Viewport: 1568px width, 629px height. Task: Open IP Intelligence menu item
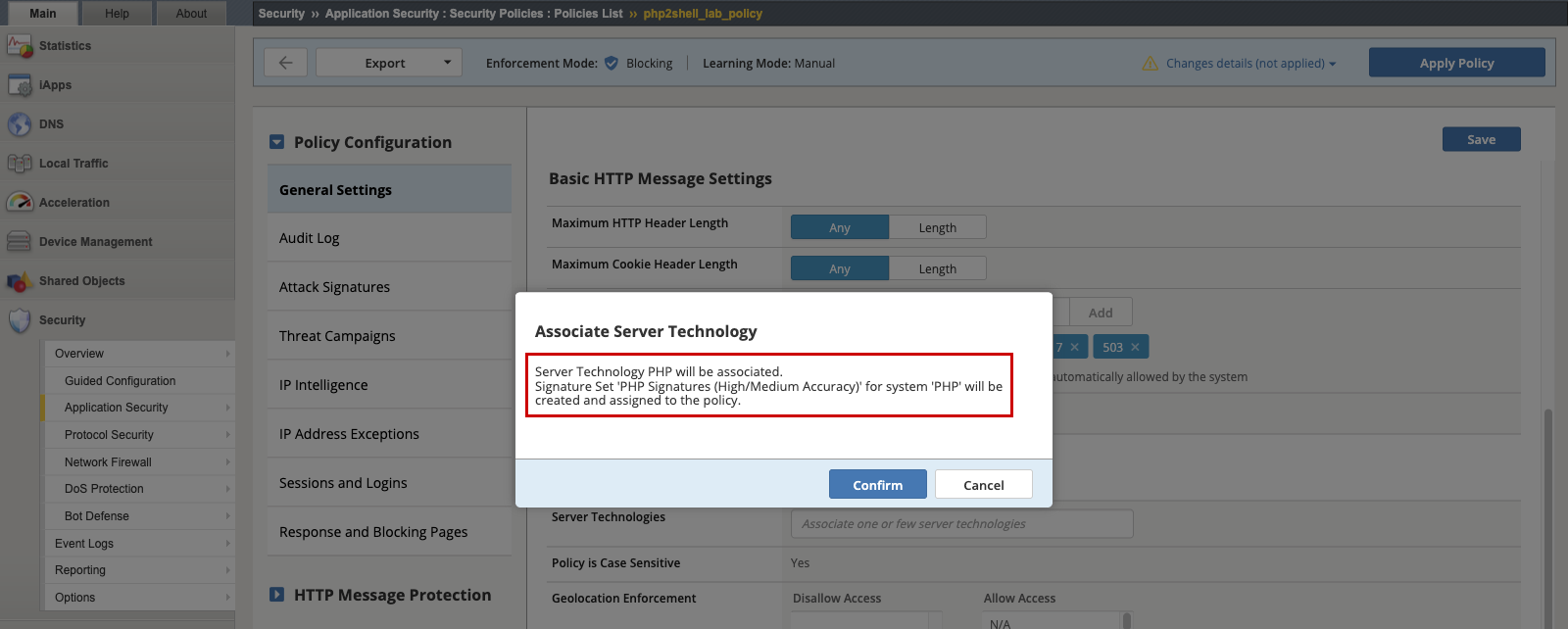389,385
